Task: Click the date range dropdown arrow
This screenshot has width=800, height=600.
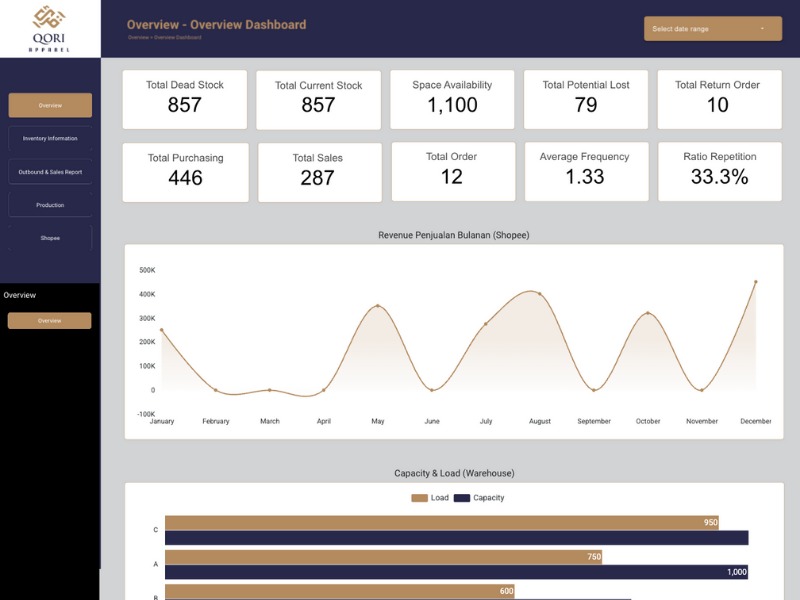Action: tap(762, 29)
